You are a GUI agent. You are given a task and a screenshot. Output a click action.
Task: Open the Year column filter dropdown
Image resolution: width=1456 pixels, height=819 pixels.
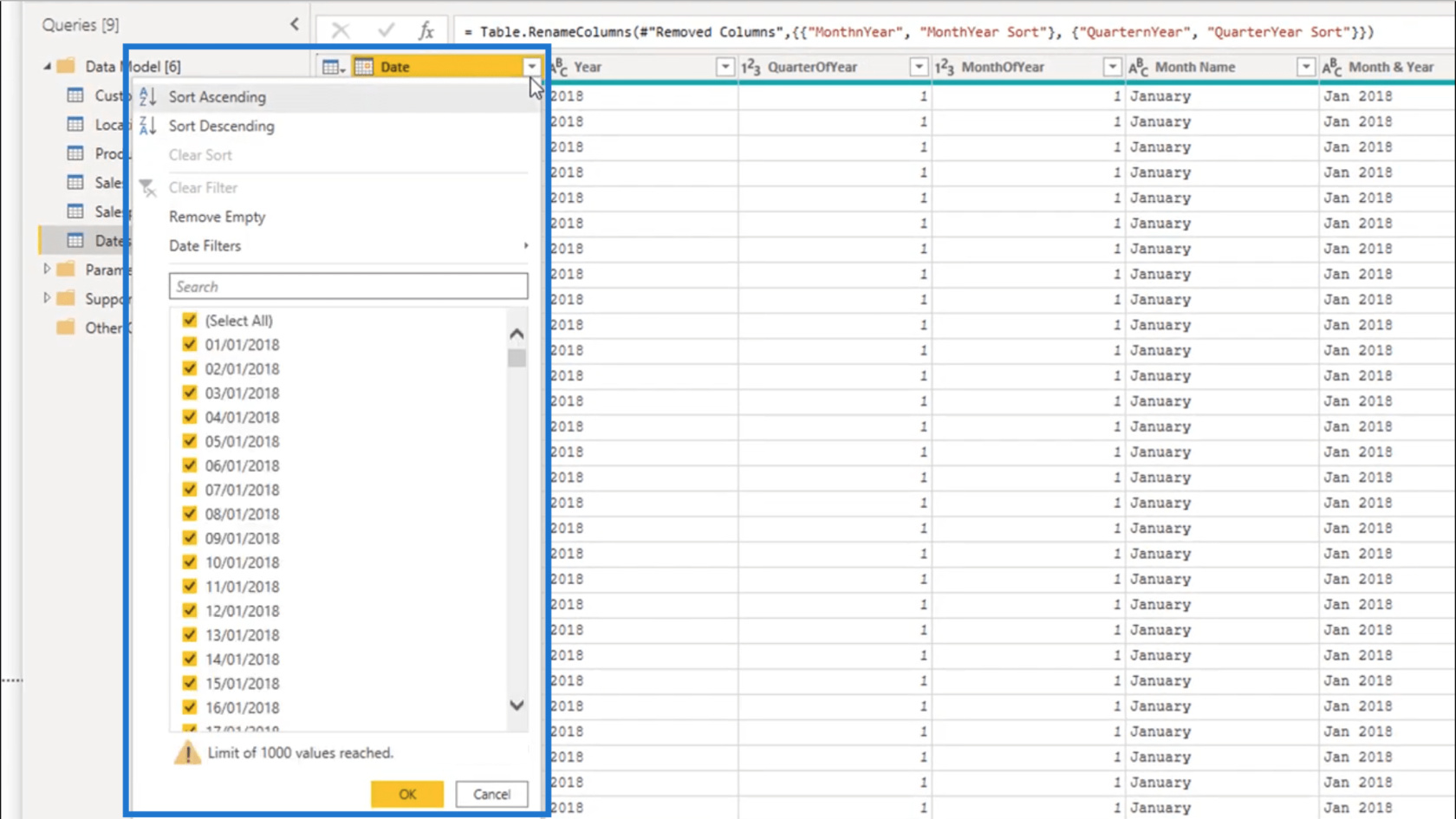725,67
